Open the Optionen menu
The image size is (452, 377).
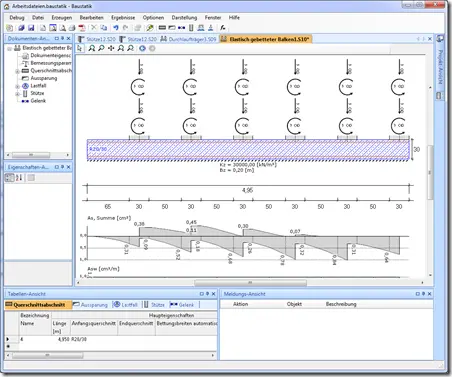pos(153,17)
